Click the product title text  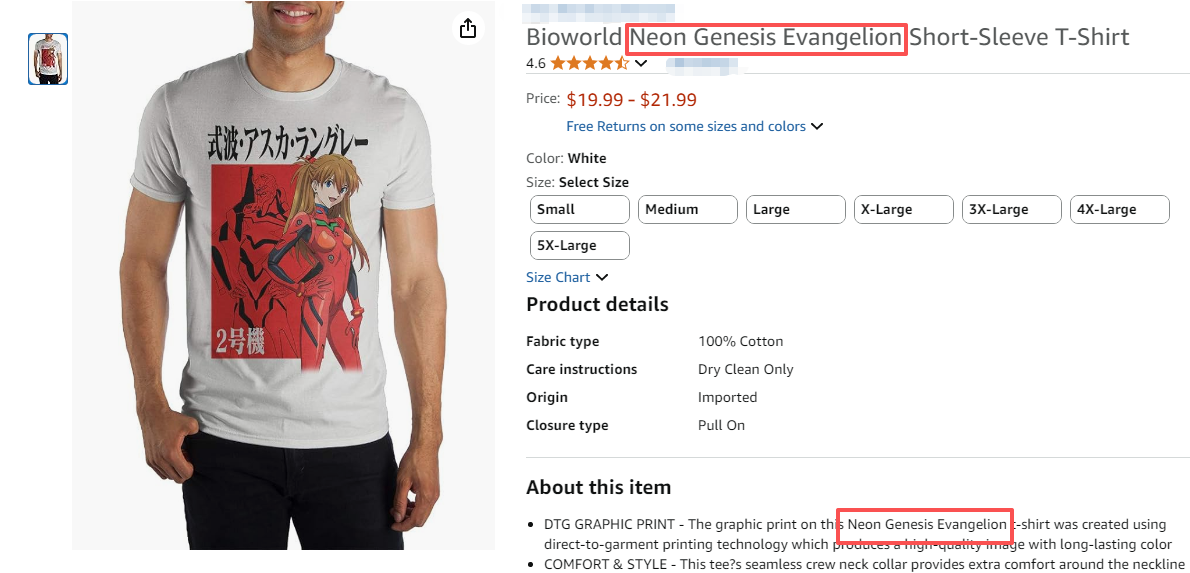[827, 38]
